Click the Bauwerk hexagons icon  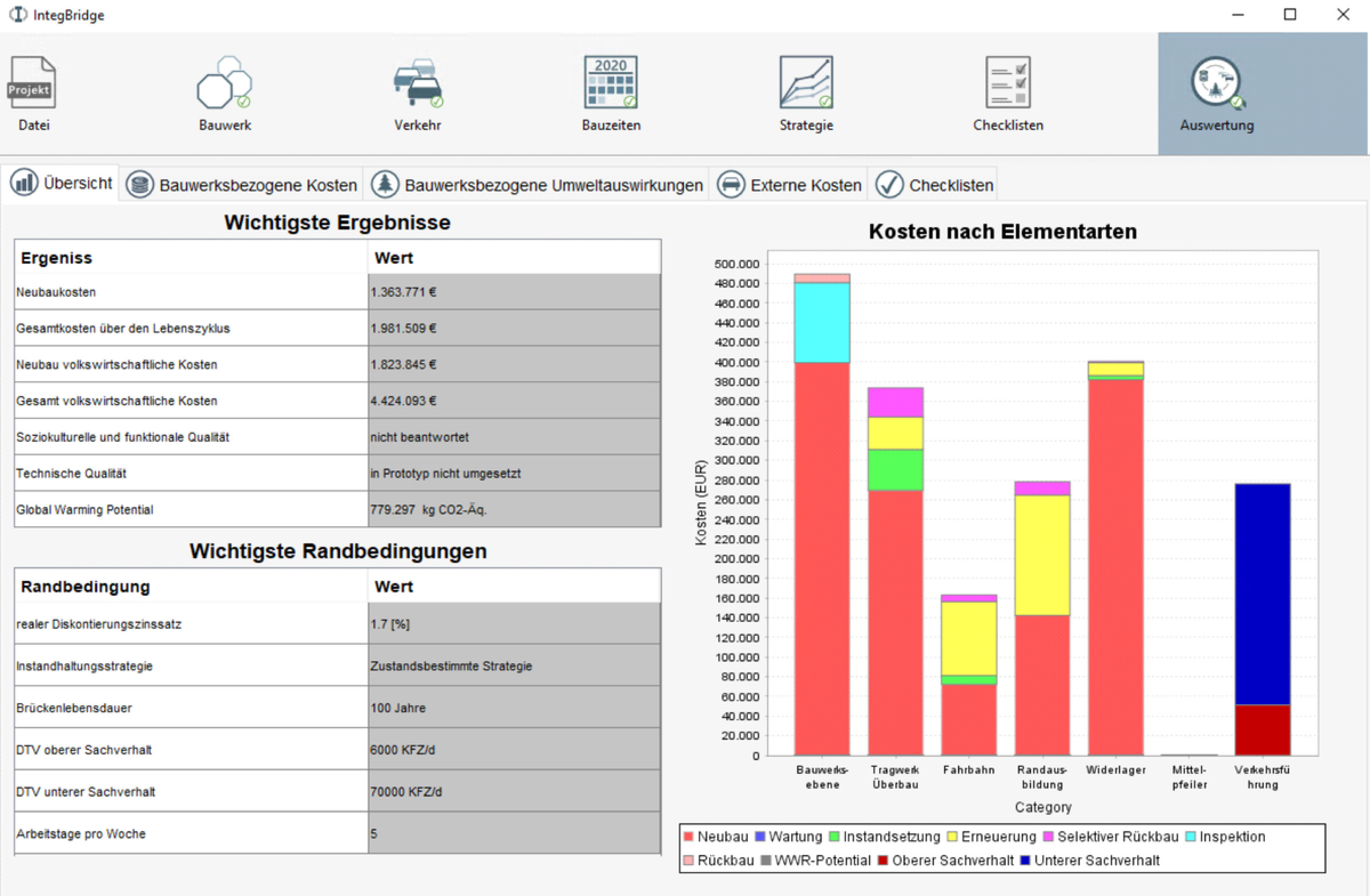(224, 82)
